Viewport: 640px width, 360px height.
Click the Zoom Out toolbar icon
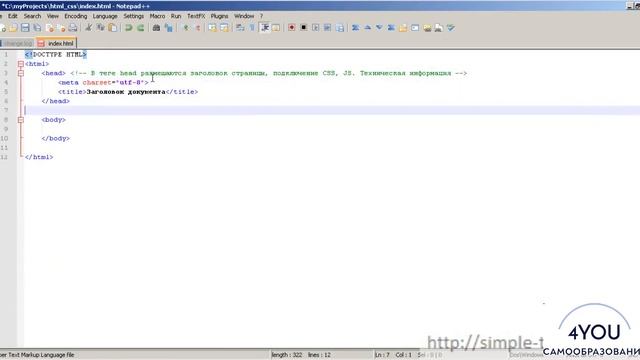(198, 28)
